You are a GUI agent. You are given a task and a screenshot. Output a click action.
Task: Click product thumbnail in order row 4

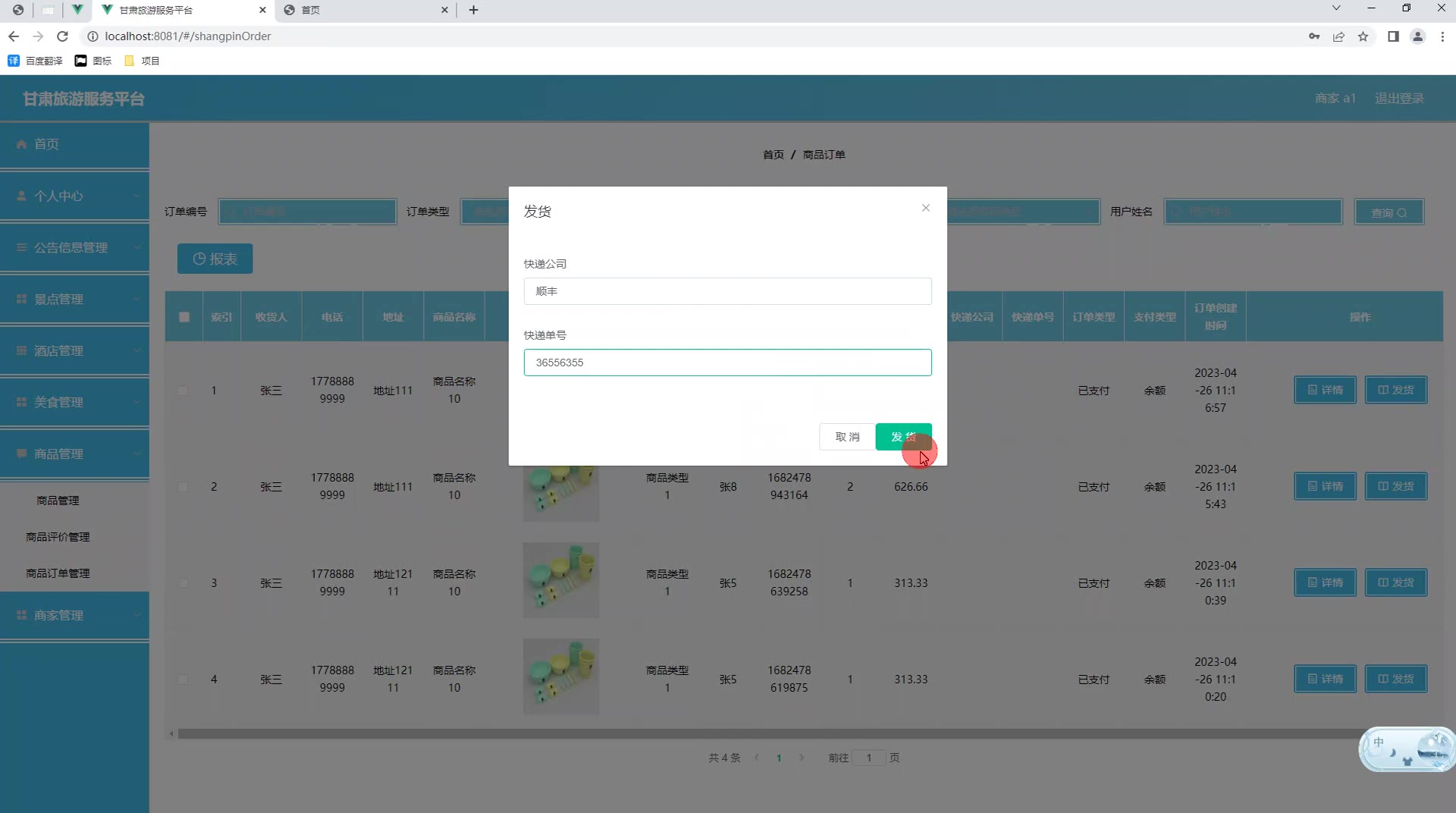(560, 676)
